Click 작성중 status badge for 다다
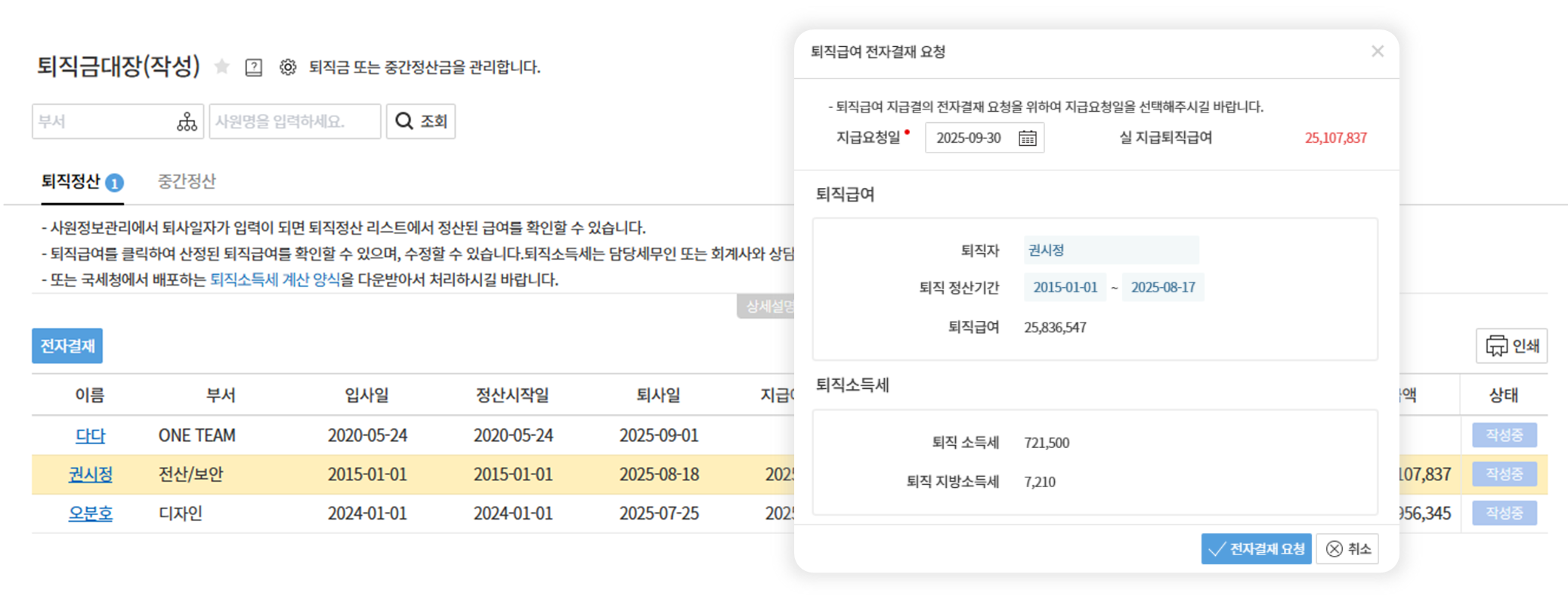Viewport: 1568px width, 602px height. coord(1504,435)
